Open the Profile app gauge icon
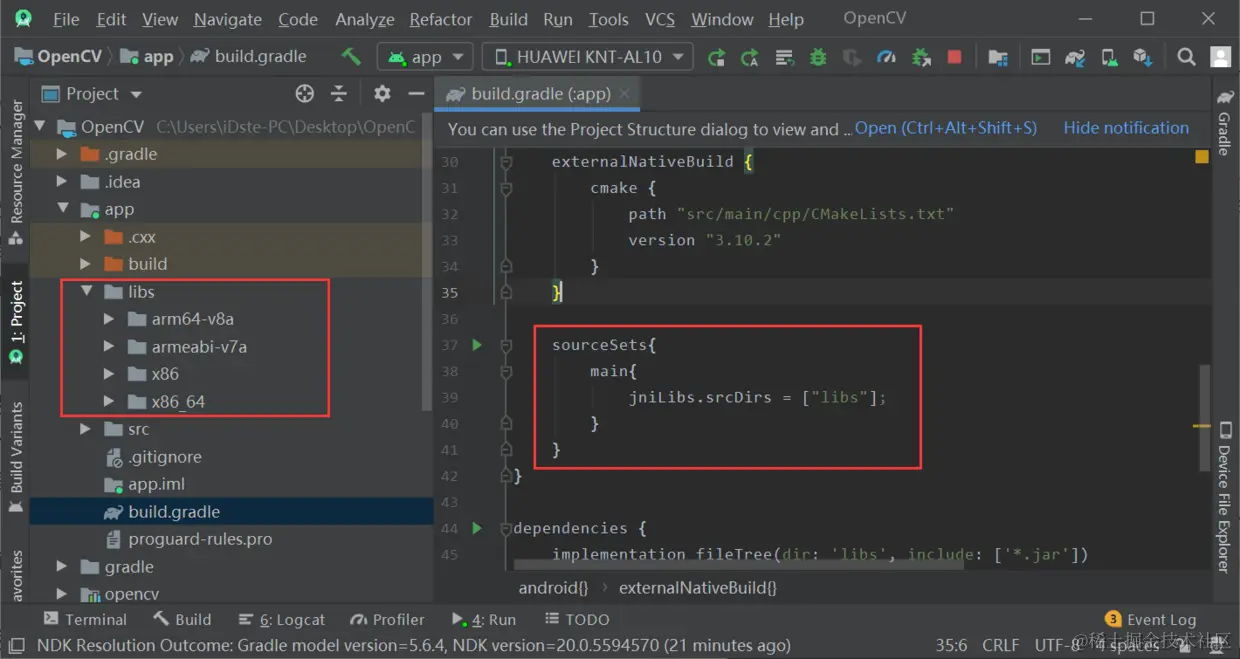This screenshot has width=1240, height=659. (886, 57)
